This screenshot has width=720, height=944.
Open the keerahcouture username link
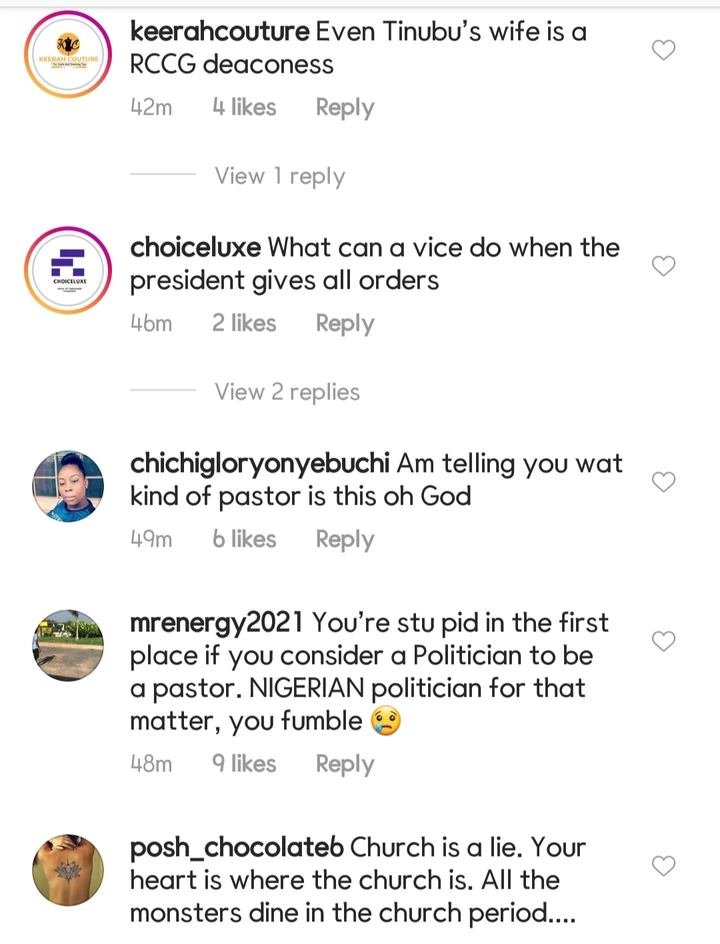[x=219, y=31]
